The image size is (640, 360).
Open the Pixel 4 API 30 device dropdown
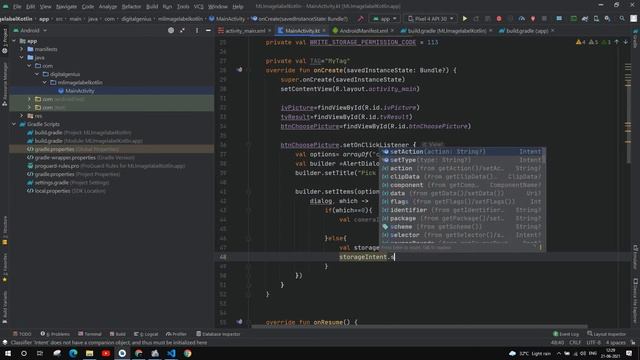click(431, 19)
